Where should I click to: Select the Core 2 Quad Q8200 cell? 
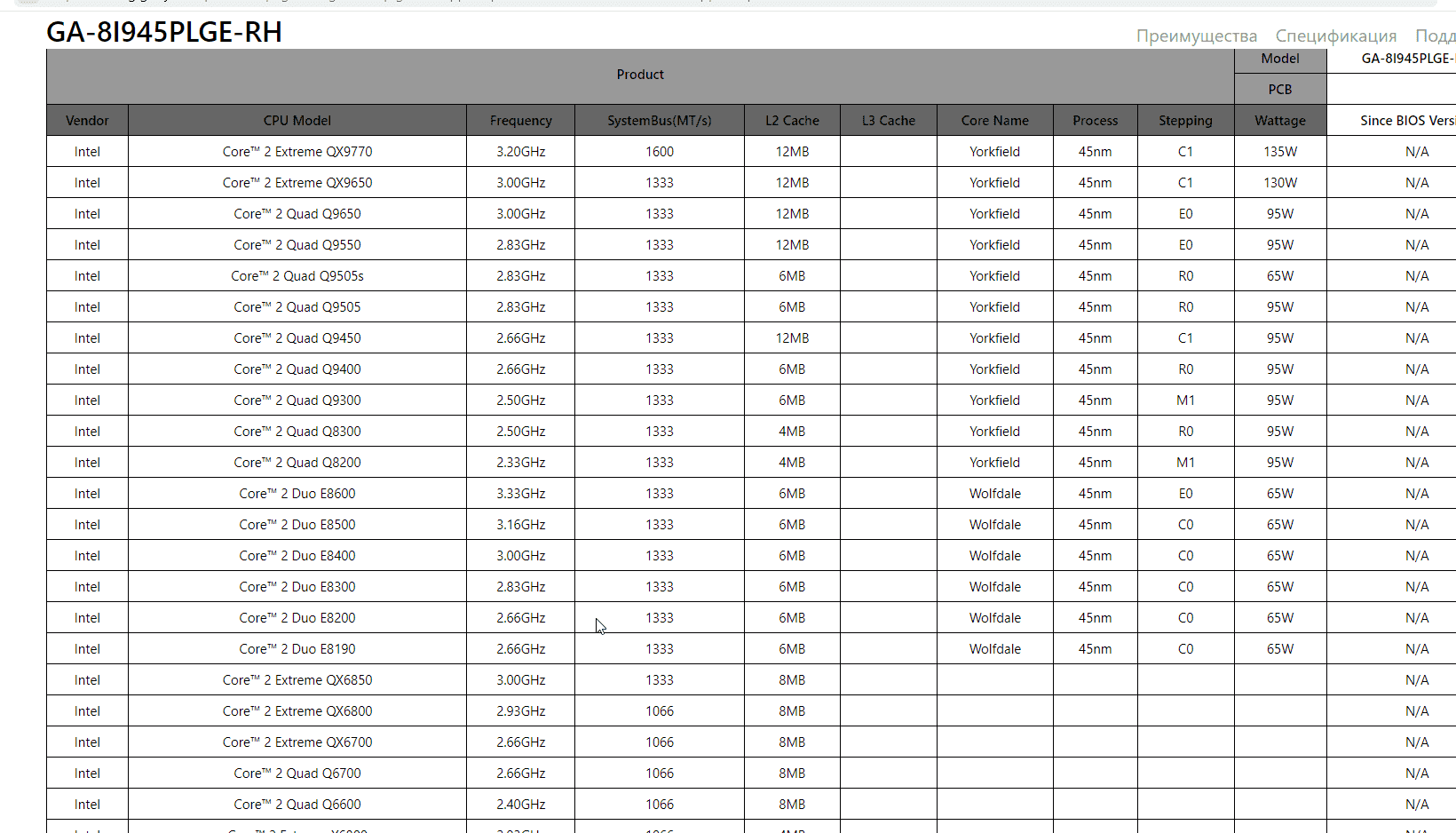(x=297, y=463)
